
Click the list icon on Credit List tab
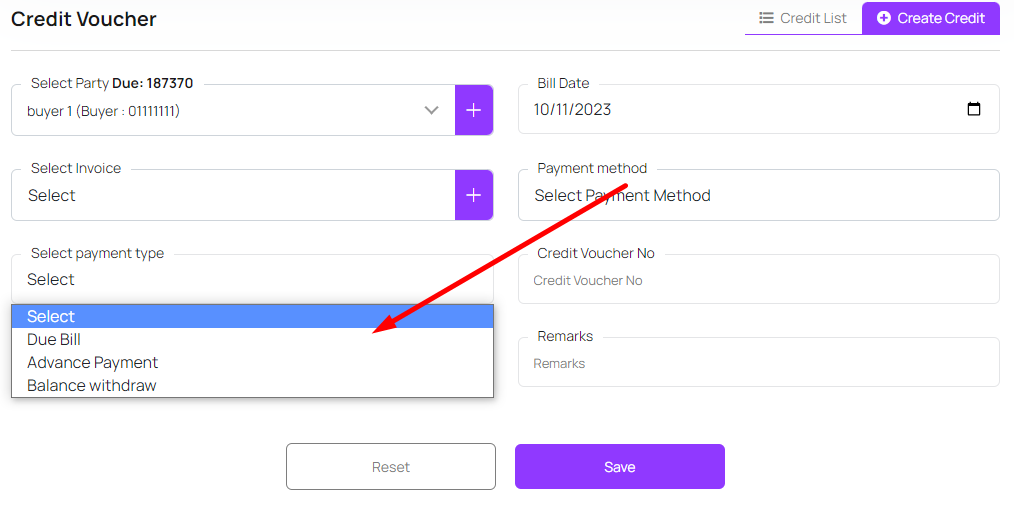[x=767, y=18]
